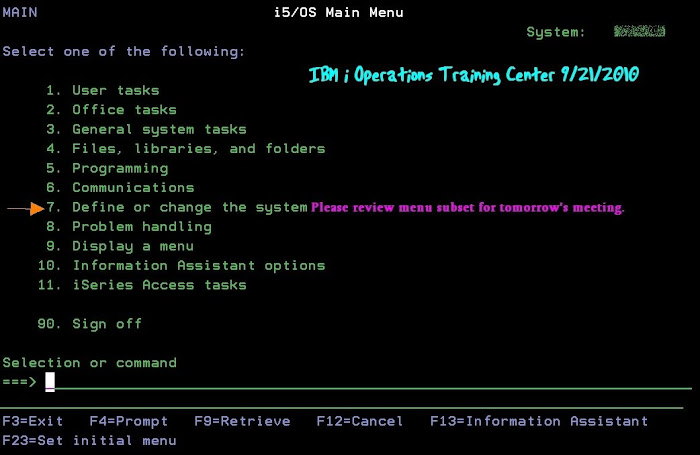Click F23=Set initial menu label
The image size is (700, 455).
(x=89, y=441)
